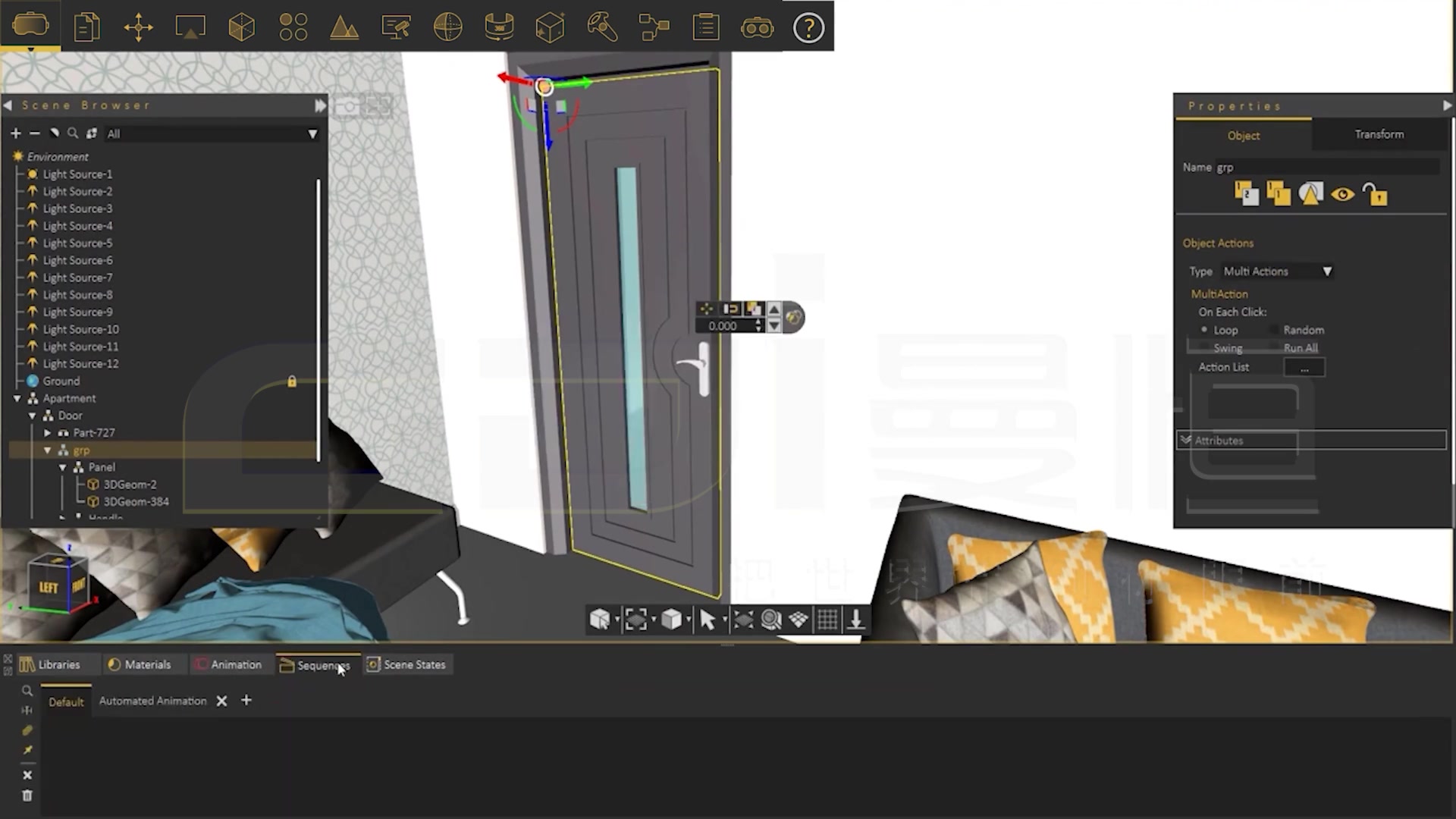Click the Action List ellipsis button
This screenshot has height=819, width=1456.
pos(1304,368)
